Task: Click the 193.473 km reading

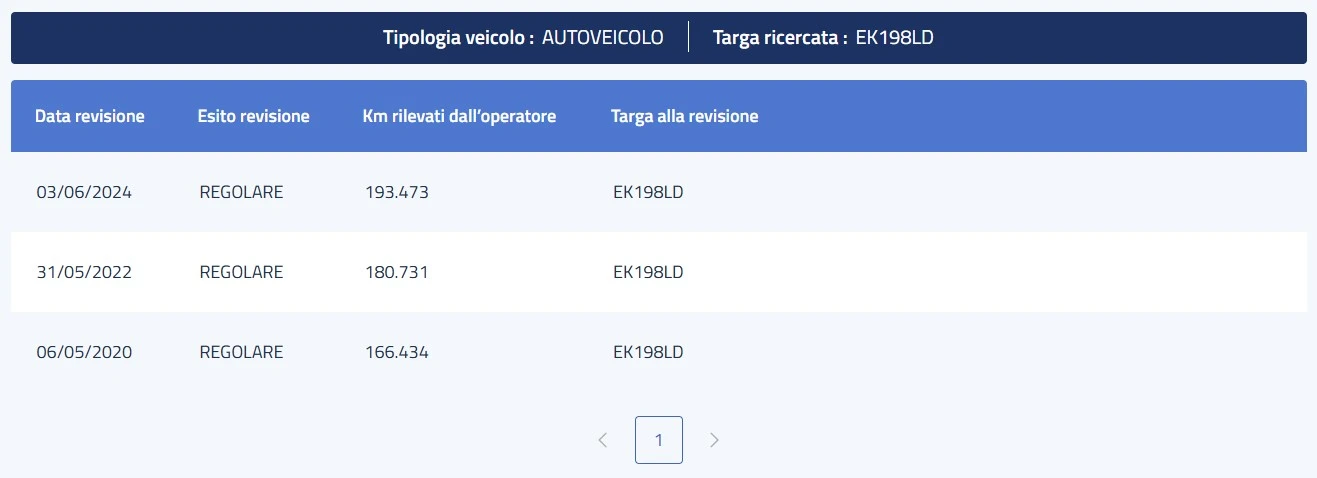Action: 397,192
